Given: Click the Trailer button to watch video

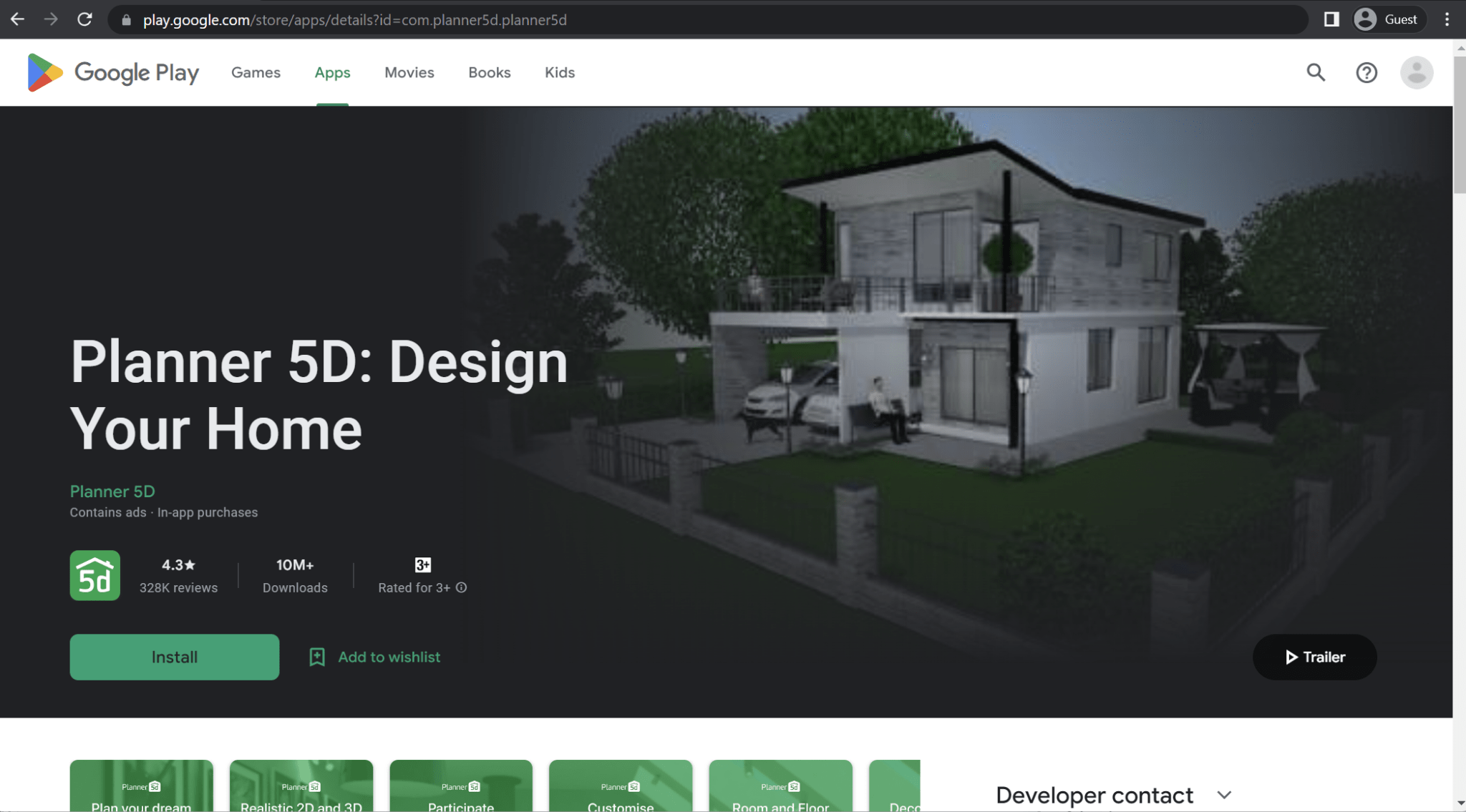Looking at the screenshot, I should click(x=1315, y=657).
